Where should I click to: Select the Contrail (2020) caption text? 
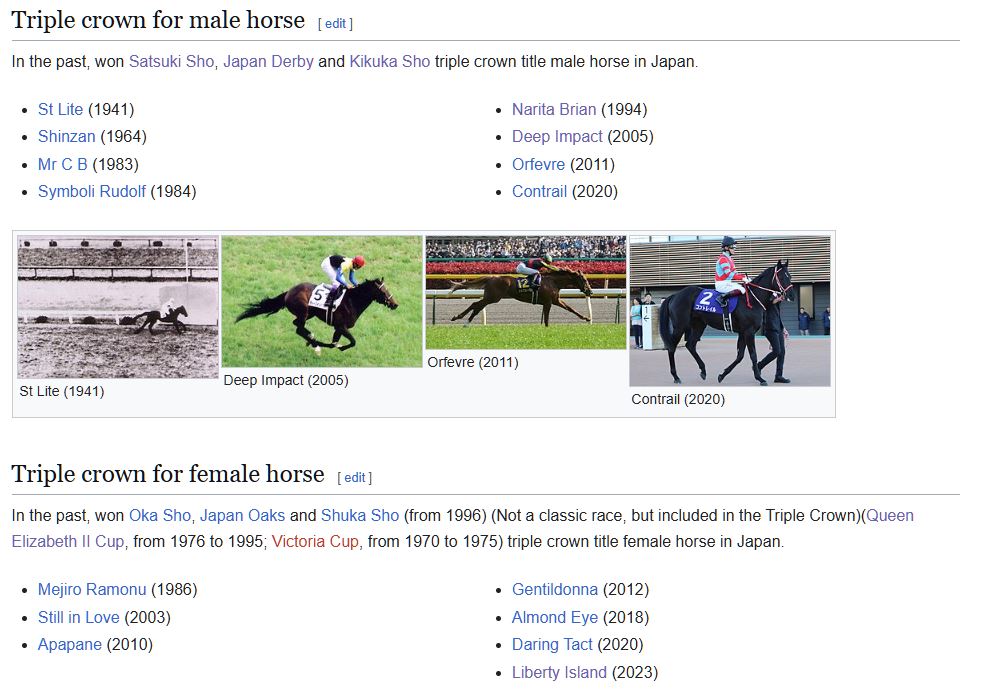click(678, 399)
